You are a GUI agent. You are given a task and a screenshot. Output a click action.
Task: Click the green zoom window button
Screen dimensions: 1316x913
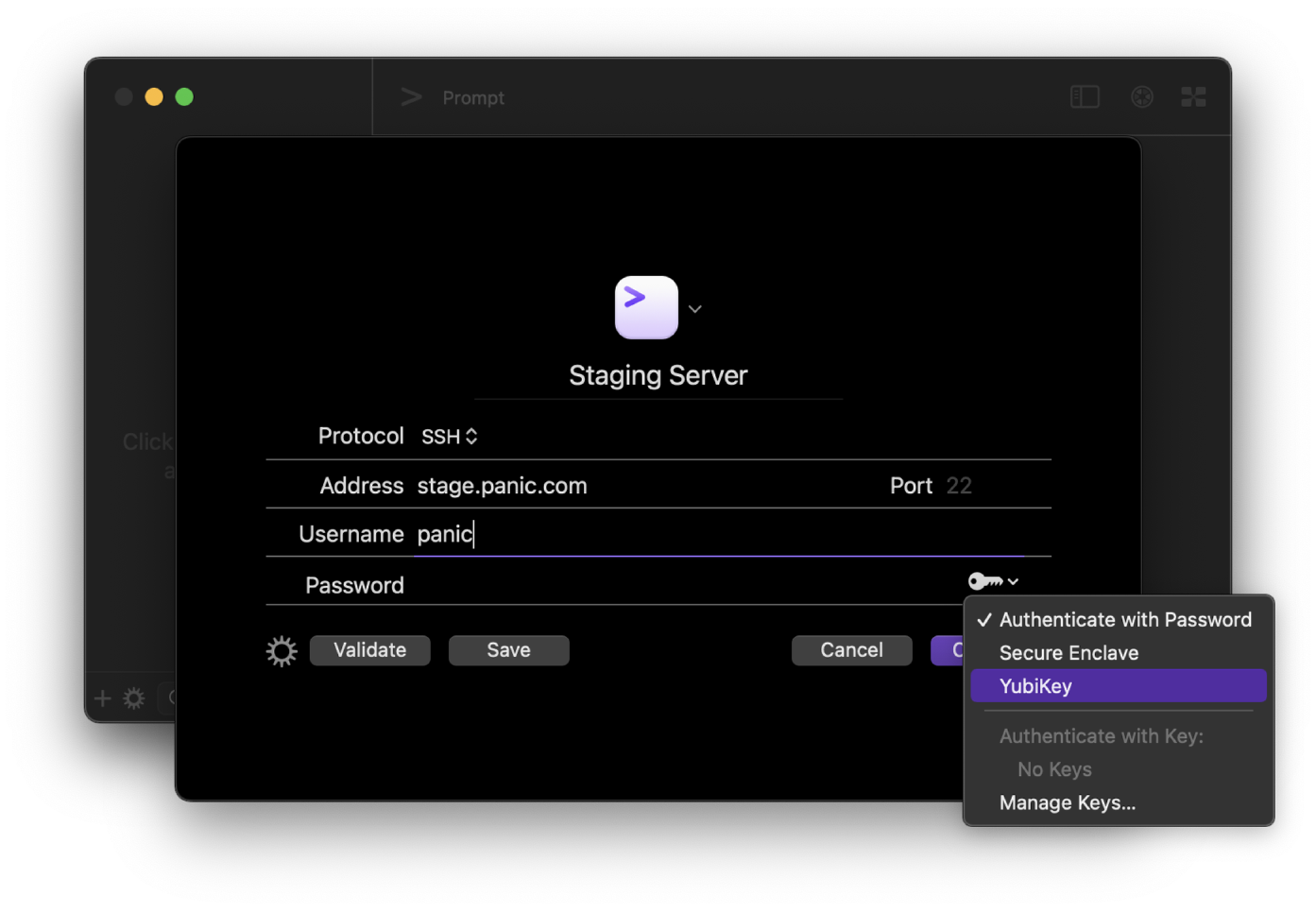[x=184, y=96]
